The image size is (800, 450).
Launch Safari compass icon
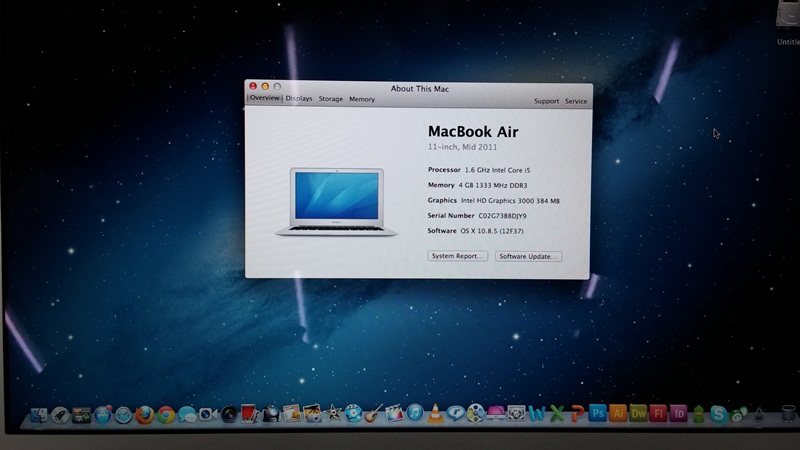click(x=123, y=415)
